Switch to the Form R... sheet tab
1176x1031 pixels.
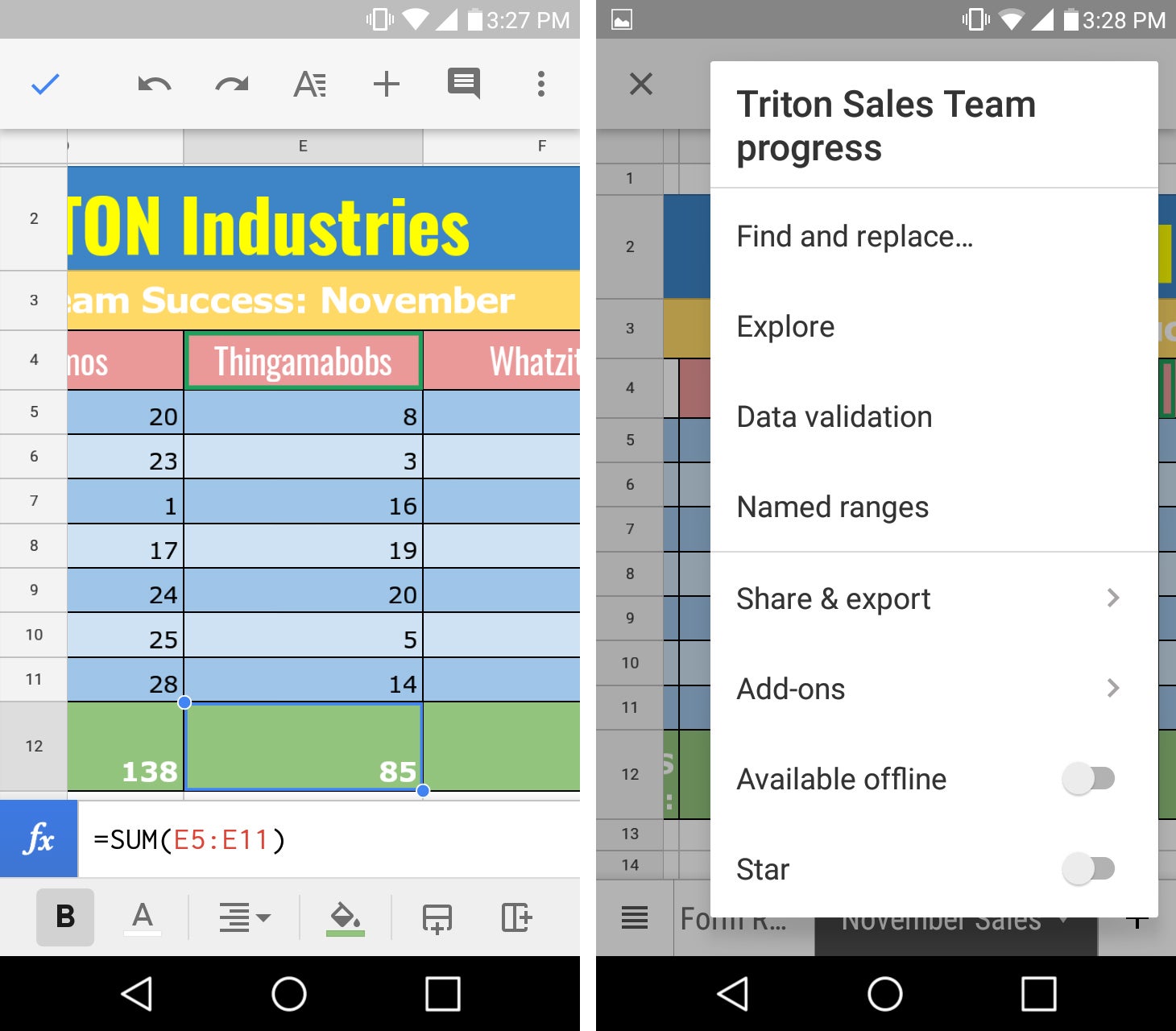tap(744, 919)
